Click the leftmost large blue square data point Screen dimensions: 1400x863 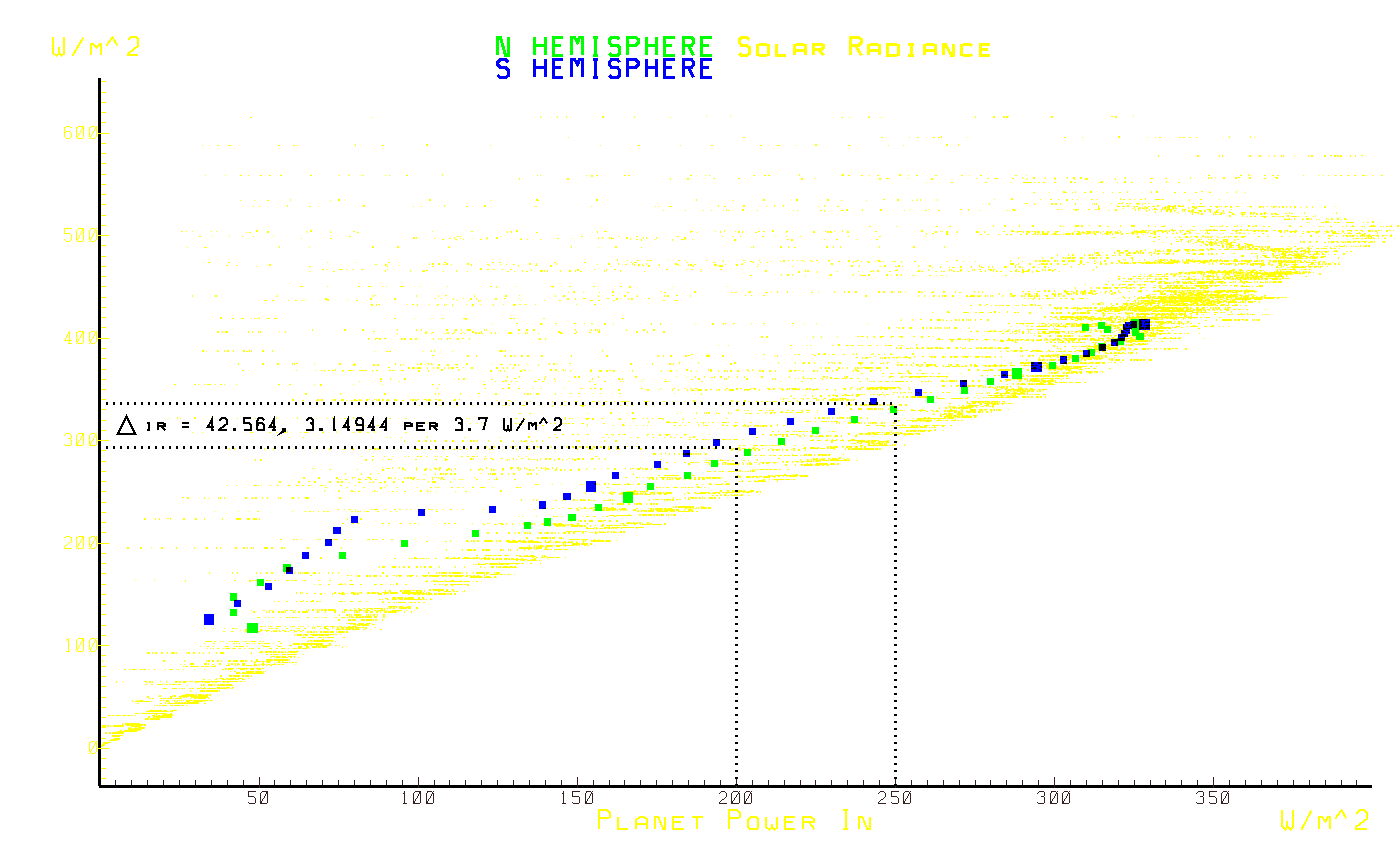(209, 620)
